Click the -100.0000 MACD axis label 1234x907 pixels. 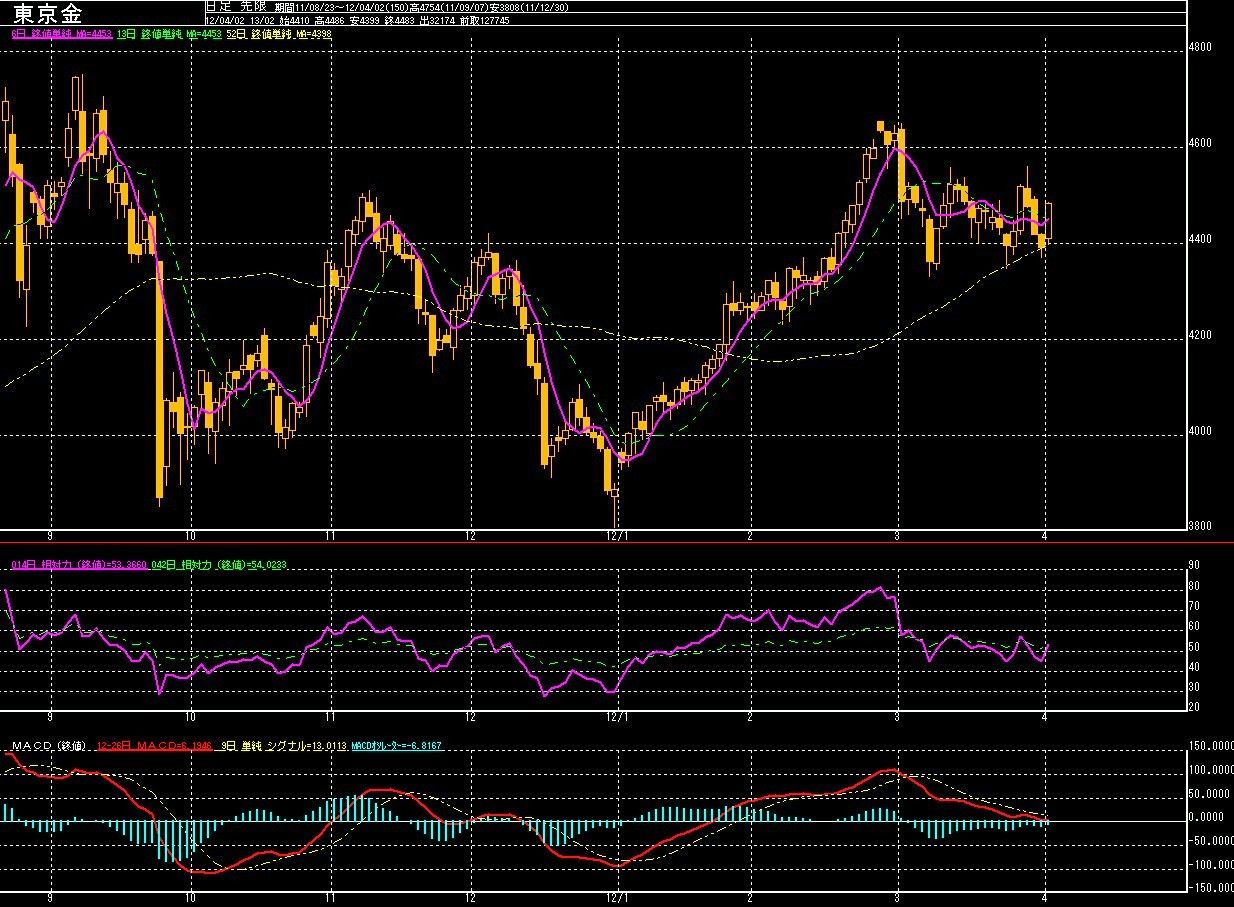point(1209,865)
